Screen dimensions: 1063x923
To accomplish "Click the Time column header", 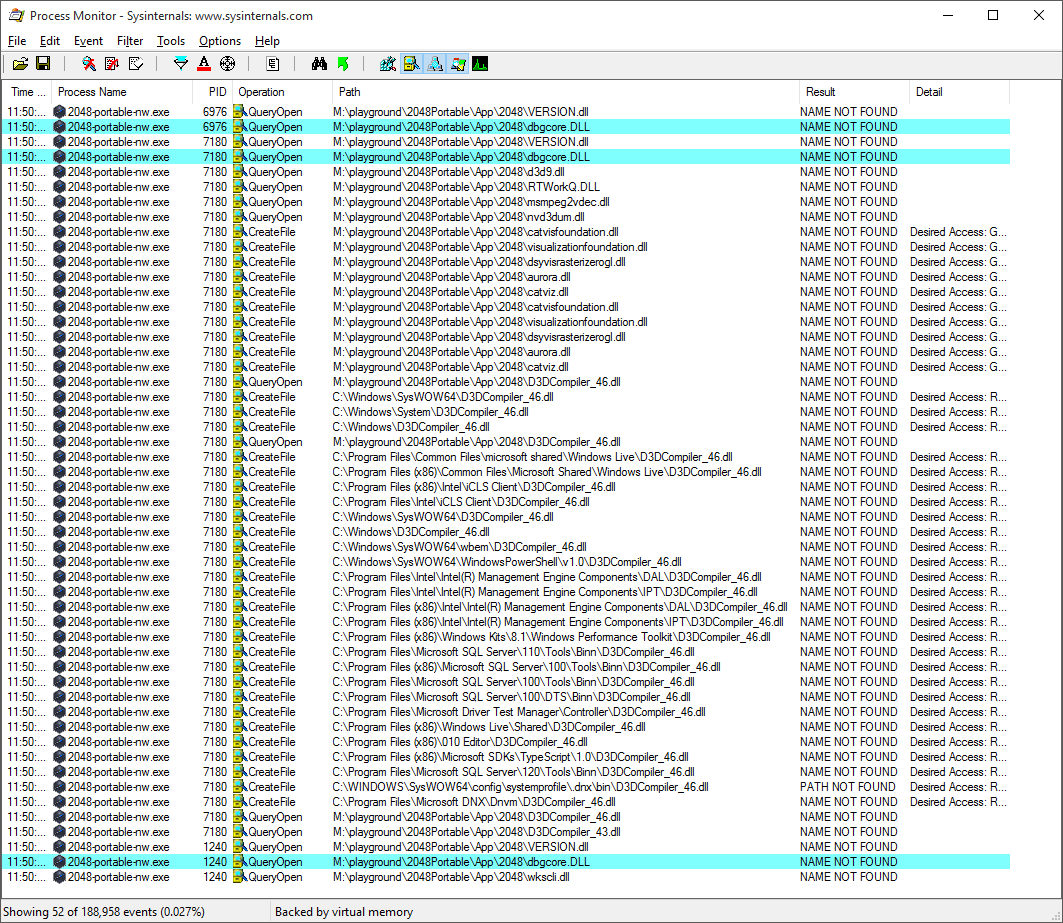I will pos(27,92).
